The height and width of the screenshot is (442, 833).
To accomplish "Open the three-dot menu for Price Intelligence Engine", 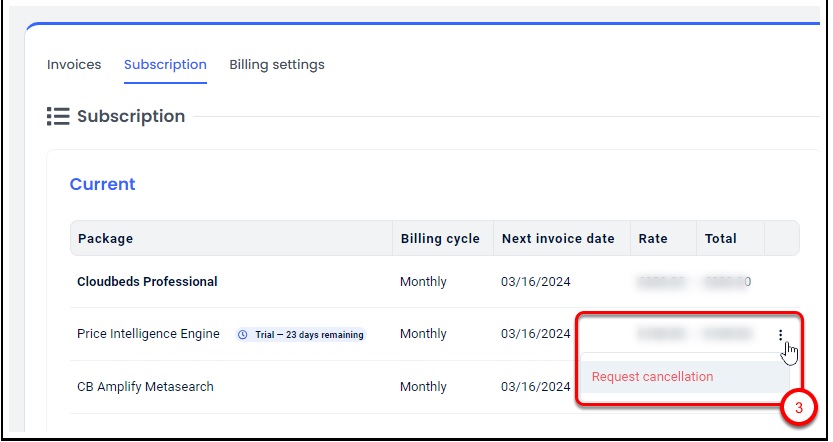I will point(781,335).
